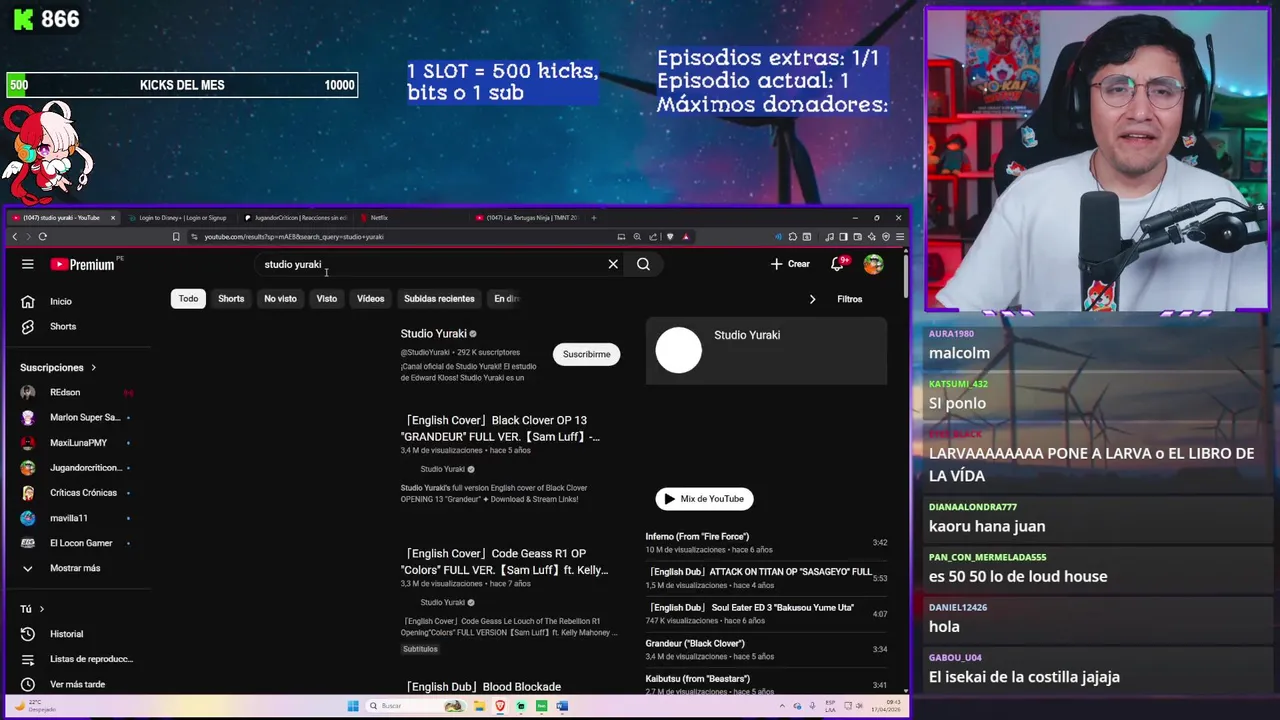Open the Windows Start button
1280x720 pixels.
[352, 706]
